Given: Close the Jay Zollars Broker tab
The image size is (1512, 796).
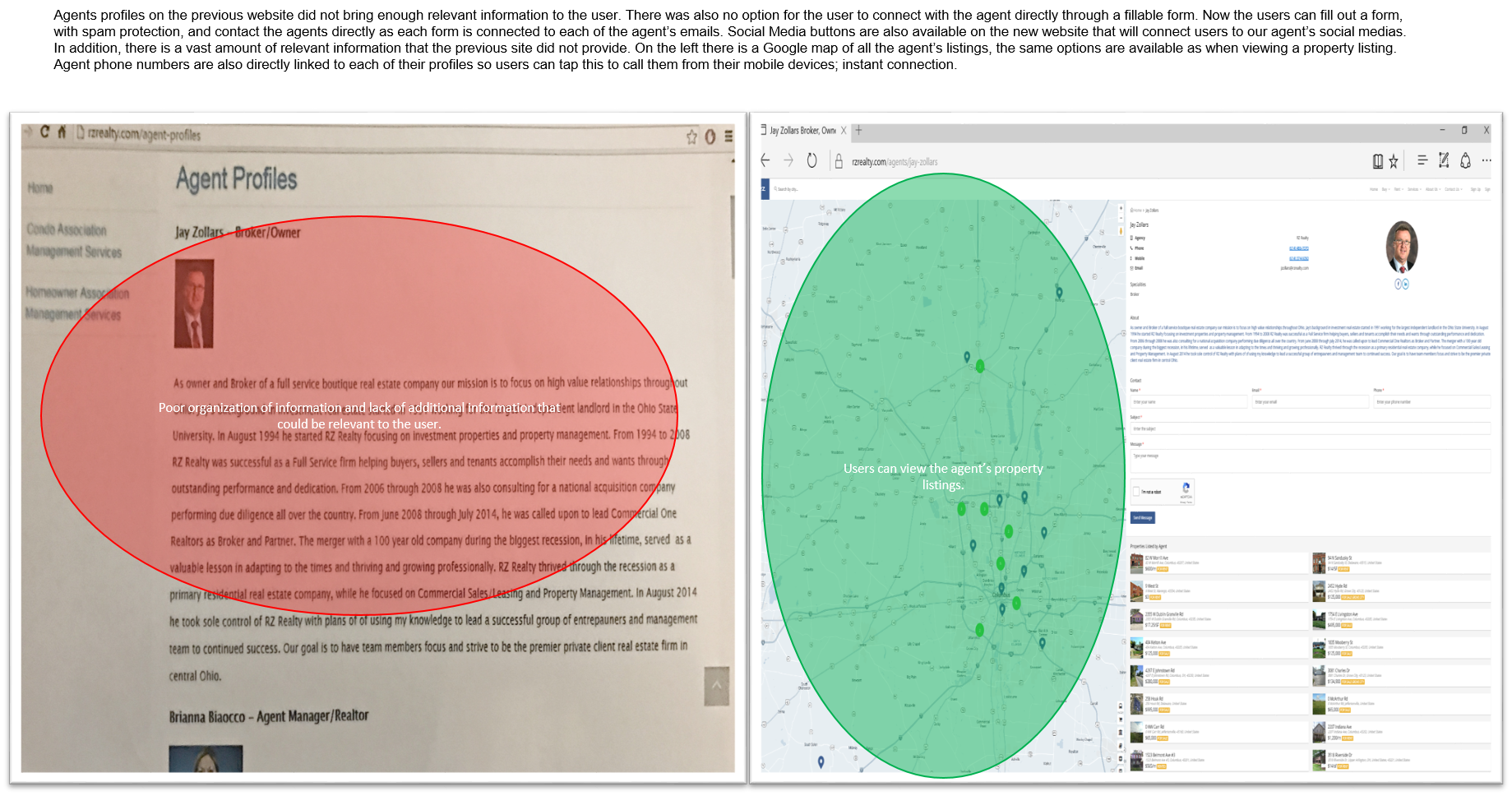Looking at the screenshot, I should [x=844, y=131].
